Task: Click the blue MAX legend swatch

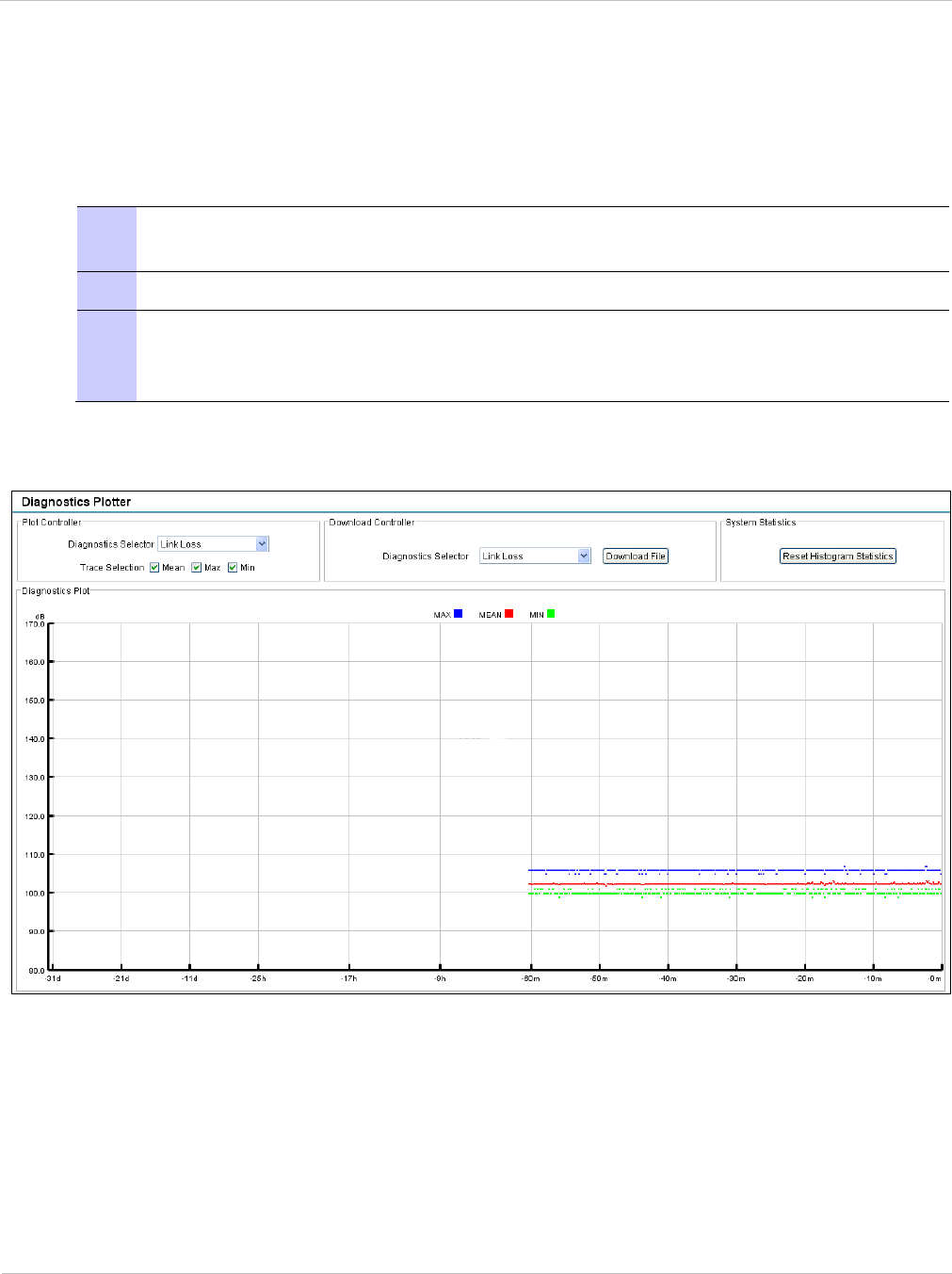Action: (458, 614)
